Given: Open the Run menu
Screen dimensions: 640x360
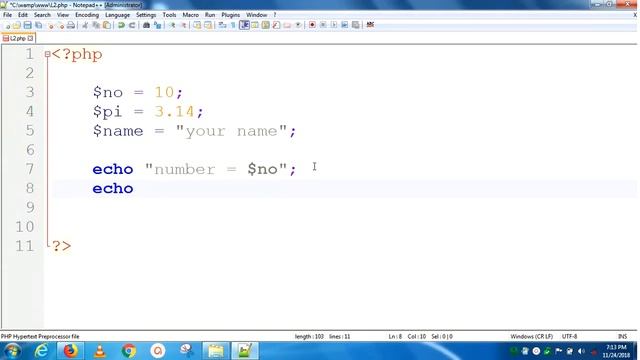Looking at the screenshot, I should [x=210, y=15].
